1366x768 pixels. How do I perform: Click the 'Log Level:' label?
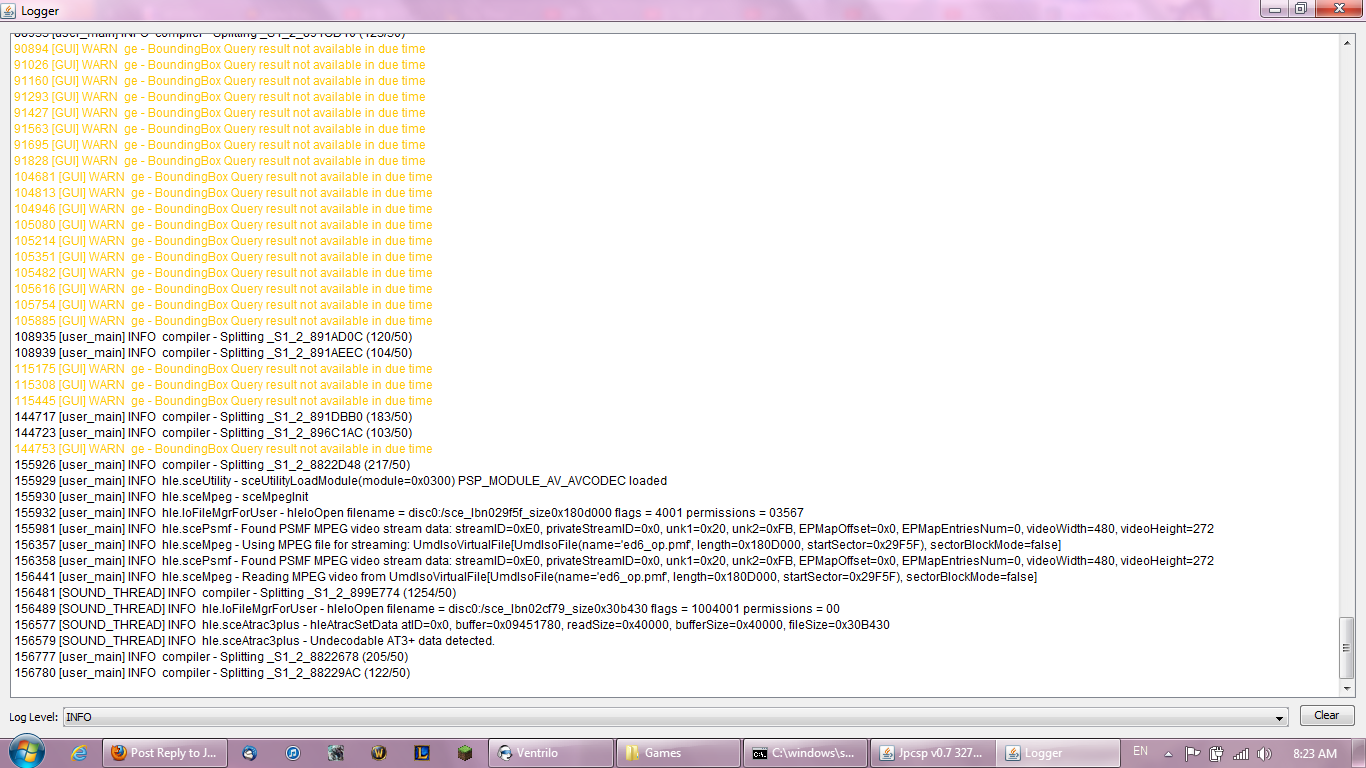point(34,717)
